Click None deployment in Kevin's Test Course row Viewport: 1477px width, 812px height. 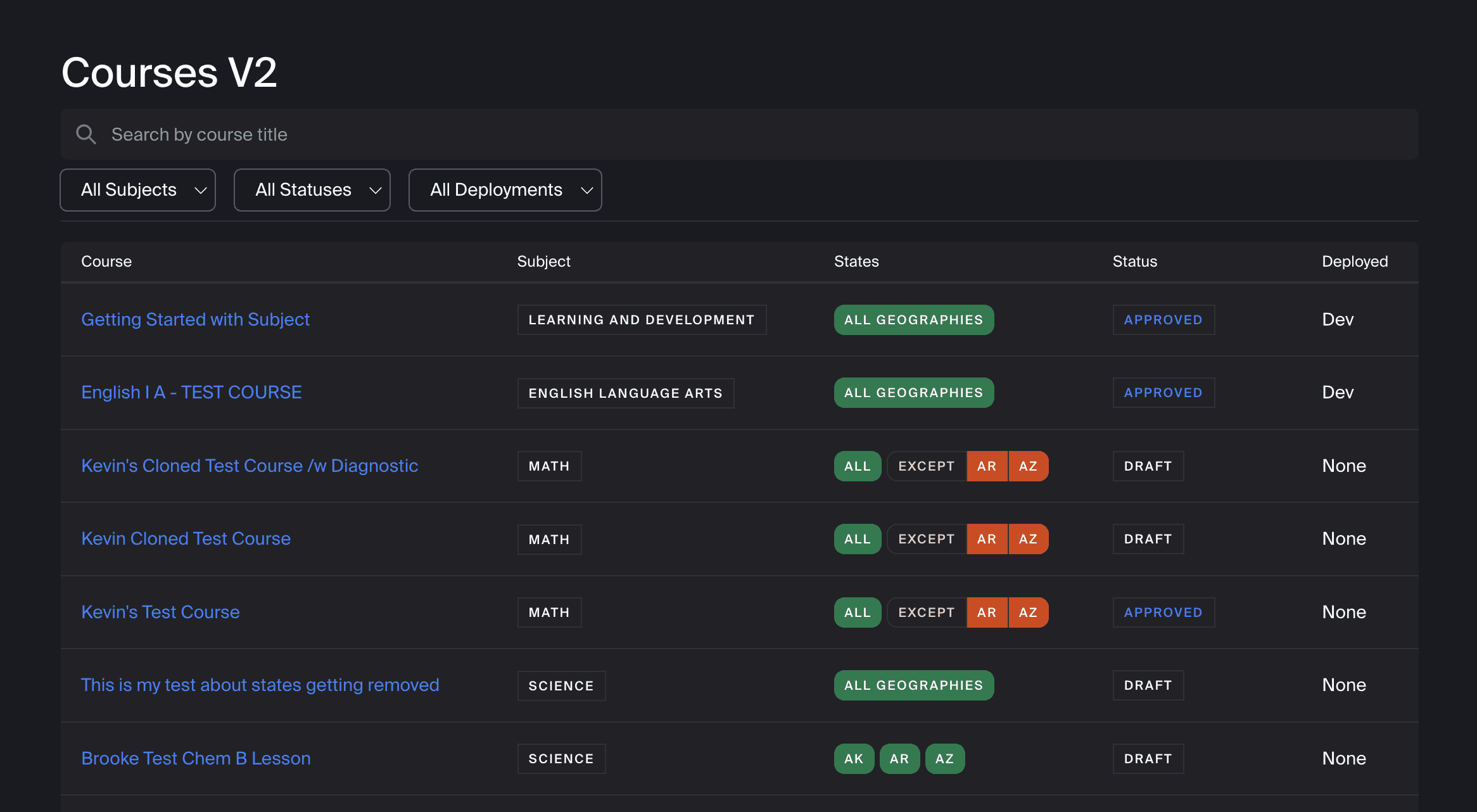point(1343,612)
